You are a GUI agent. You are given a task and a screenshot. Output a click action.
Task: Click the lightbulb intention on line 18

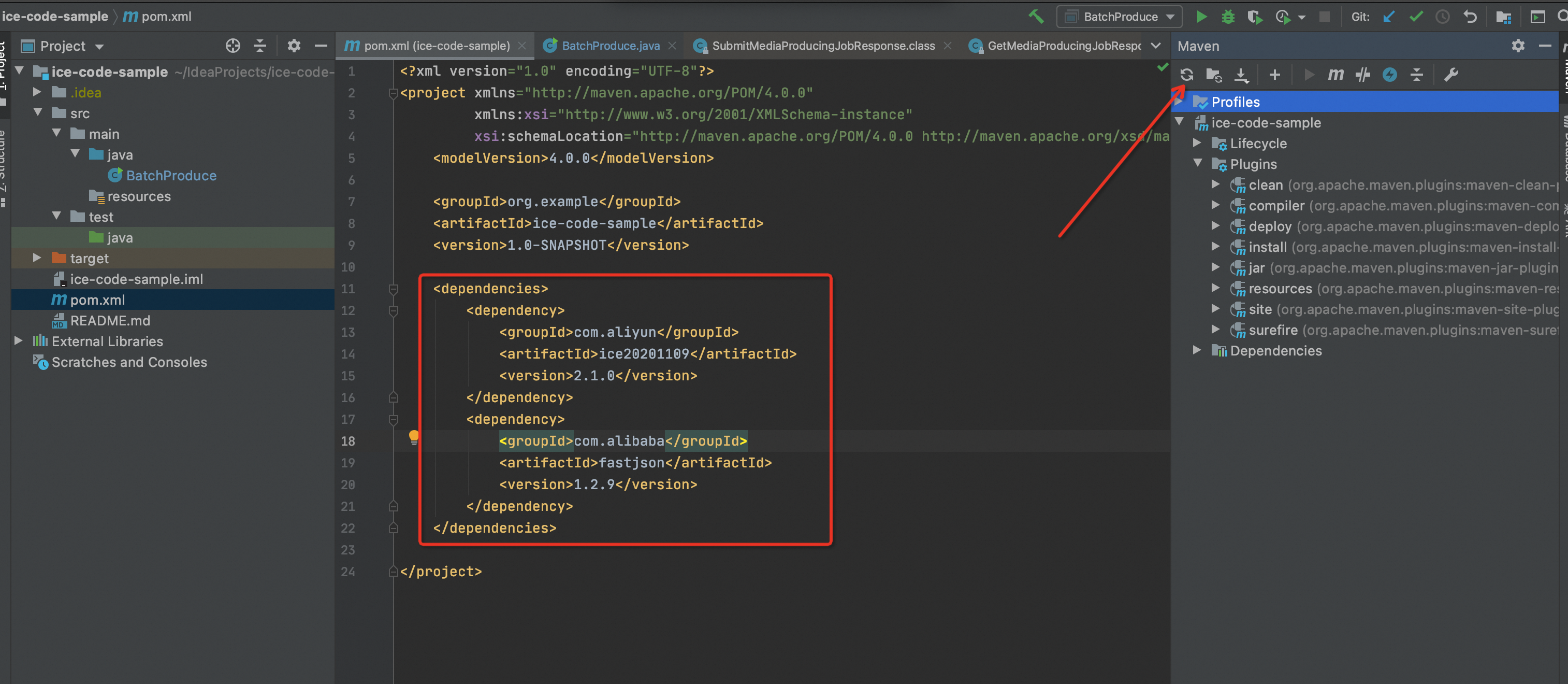[x=413, y=436]
